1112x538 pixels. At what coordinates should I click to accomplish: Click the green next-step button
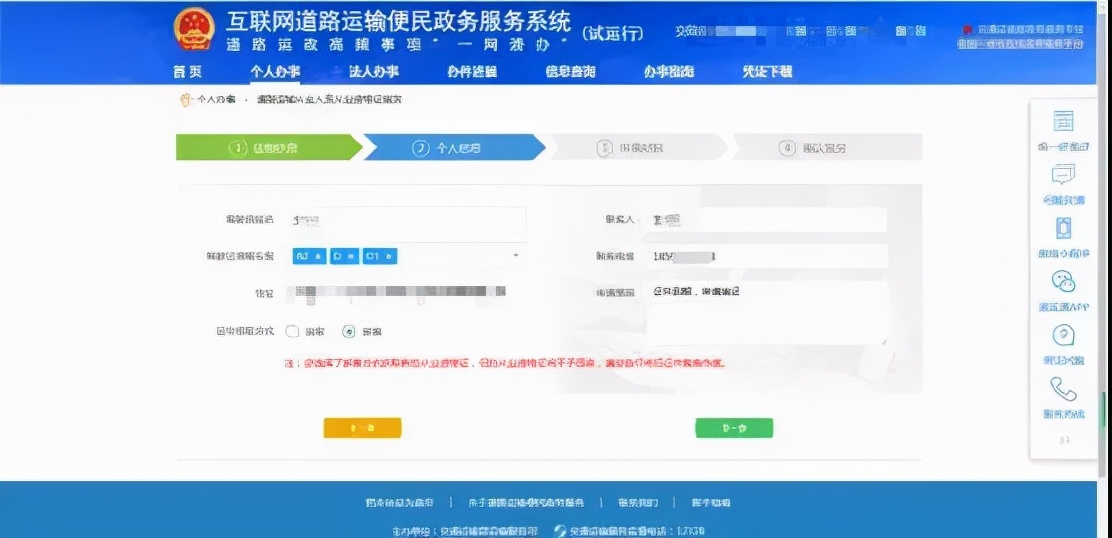click(x=734, y=428)
